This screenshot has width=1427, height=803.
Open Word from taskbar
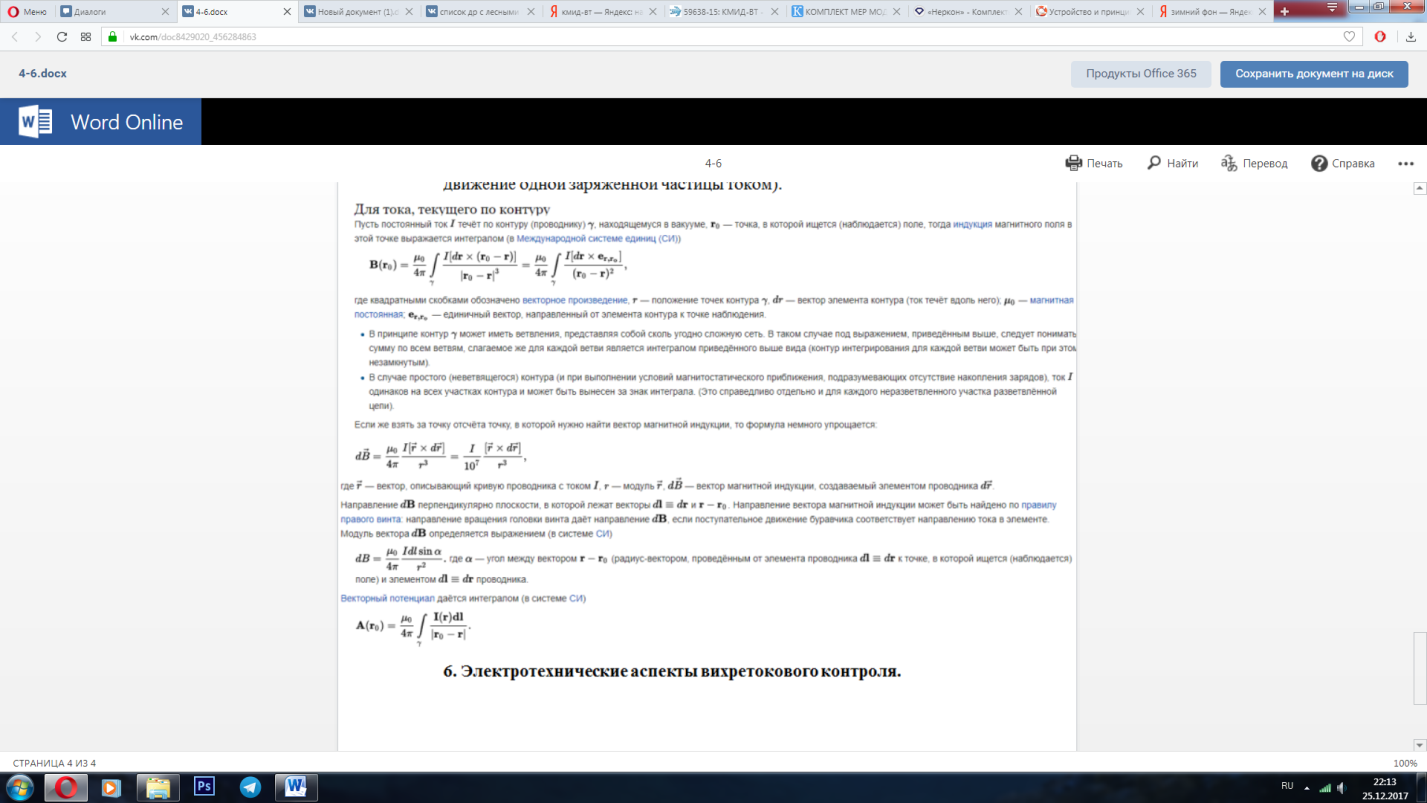[296, 787]
